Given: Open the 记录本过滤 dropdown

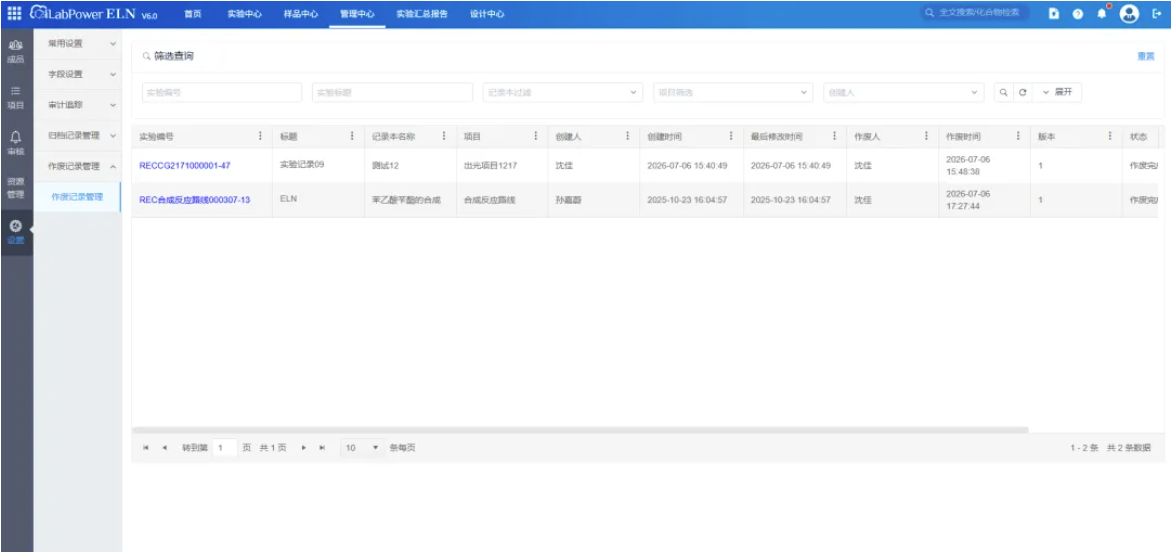Looking at the screenshot, I should [x=562, y=93].
